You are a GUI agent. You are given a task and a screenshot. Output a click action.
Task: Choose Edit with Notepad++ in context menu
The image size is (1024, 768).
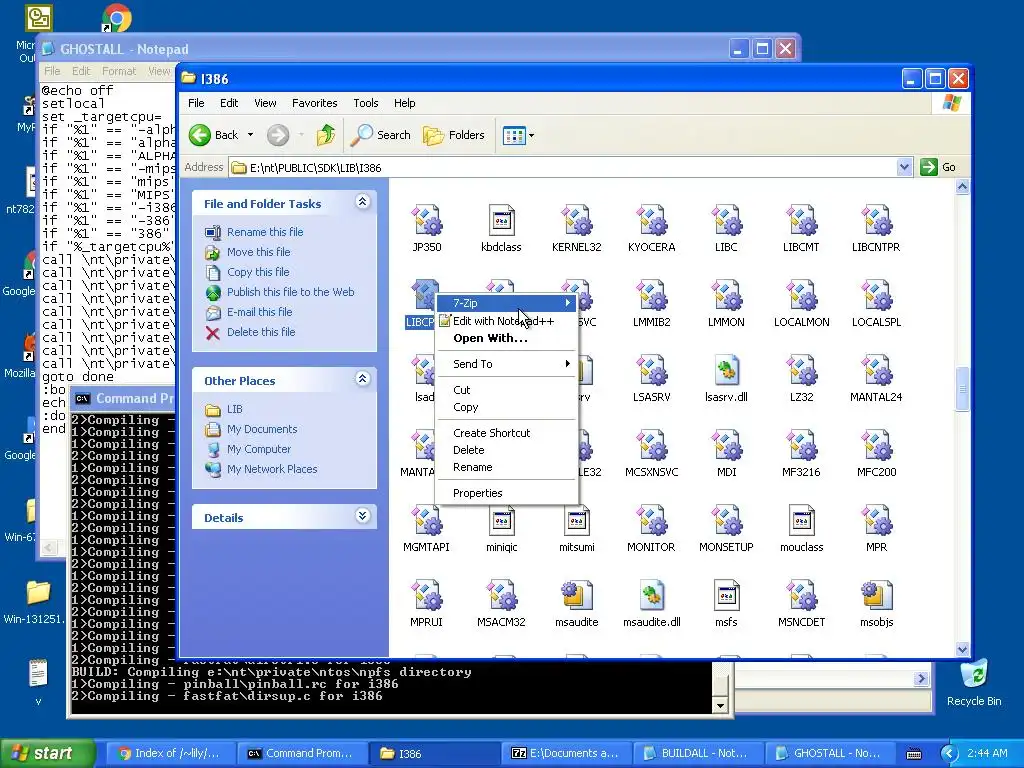pyautogui.click(x=507, y=321)
